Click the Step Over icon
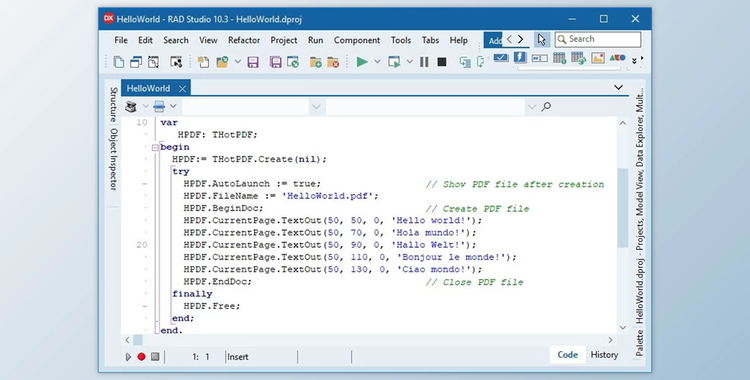Viewport: 750px width, 380px height. 480,62
